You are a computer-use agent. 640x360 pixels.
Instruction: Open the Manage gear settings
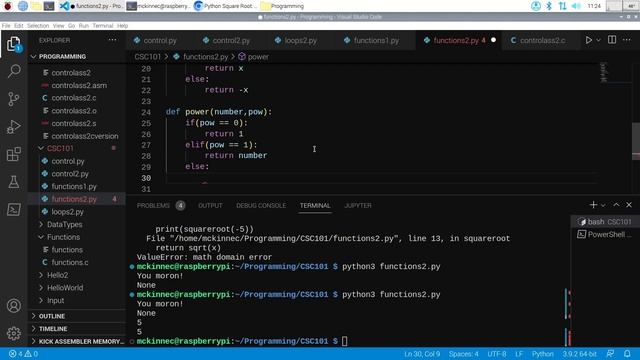point(13,333)
